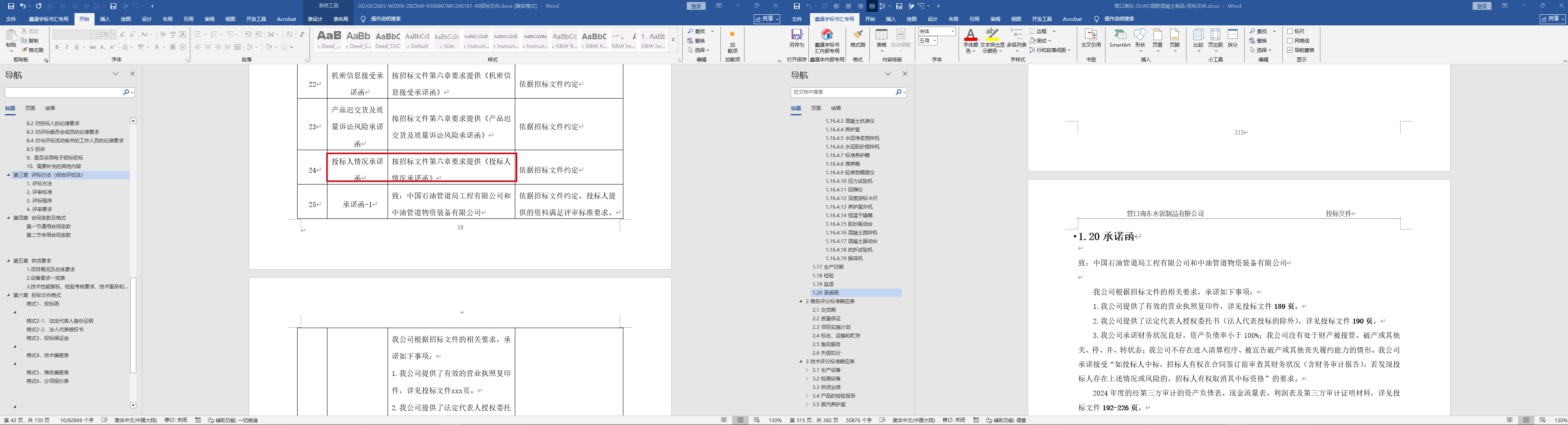This screenshot has height=425, width=1568.
Task: Click Copy (复制) in left window
Action: [30, 41]
